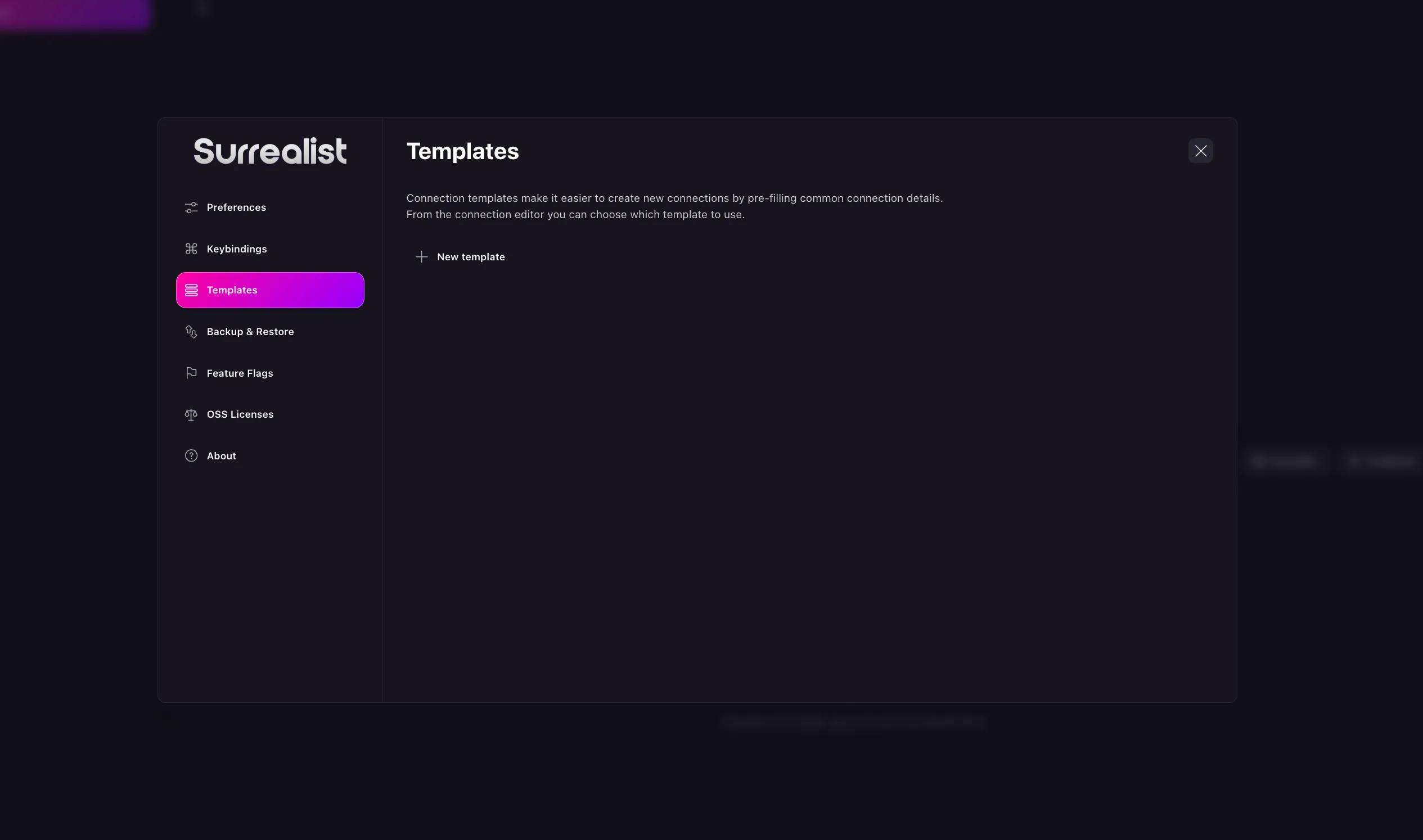Create a new connection template
The image size is (1423, 840).
[x=460, y=256]
